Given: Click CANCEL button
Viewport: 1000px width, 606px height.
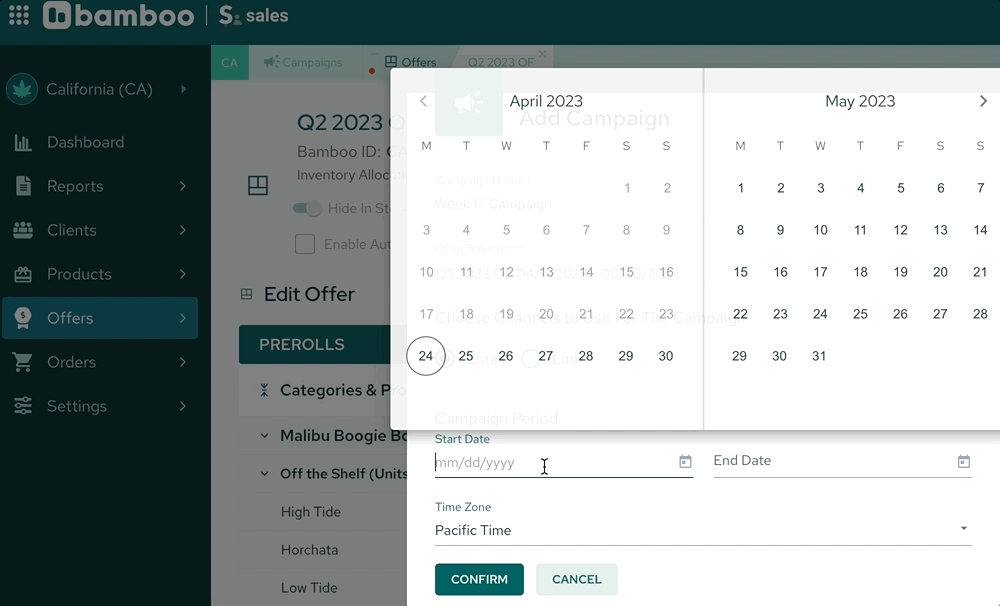Looking at the screenshot, I should click(577, 579).
